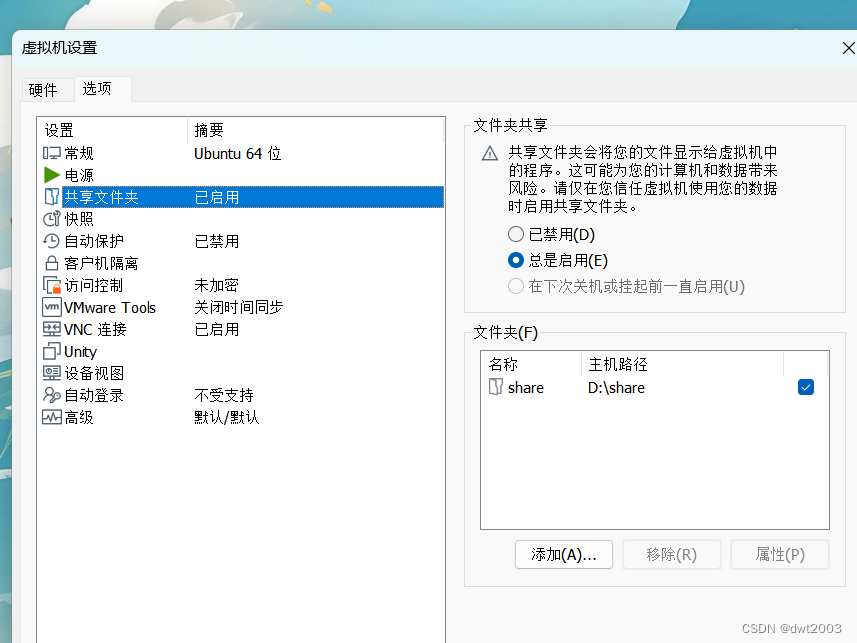Switch to the 硬件 tab
Viewport: 857px width, 643px height.
[43, 90]
